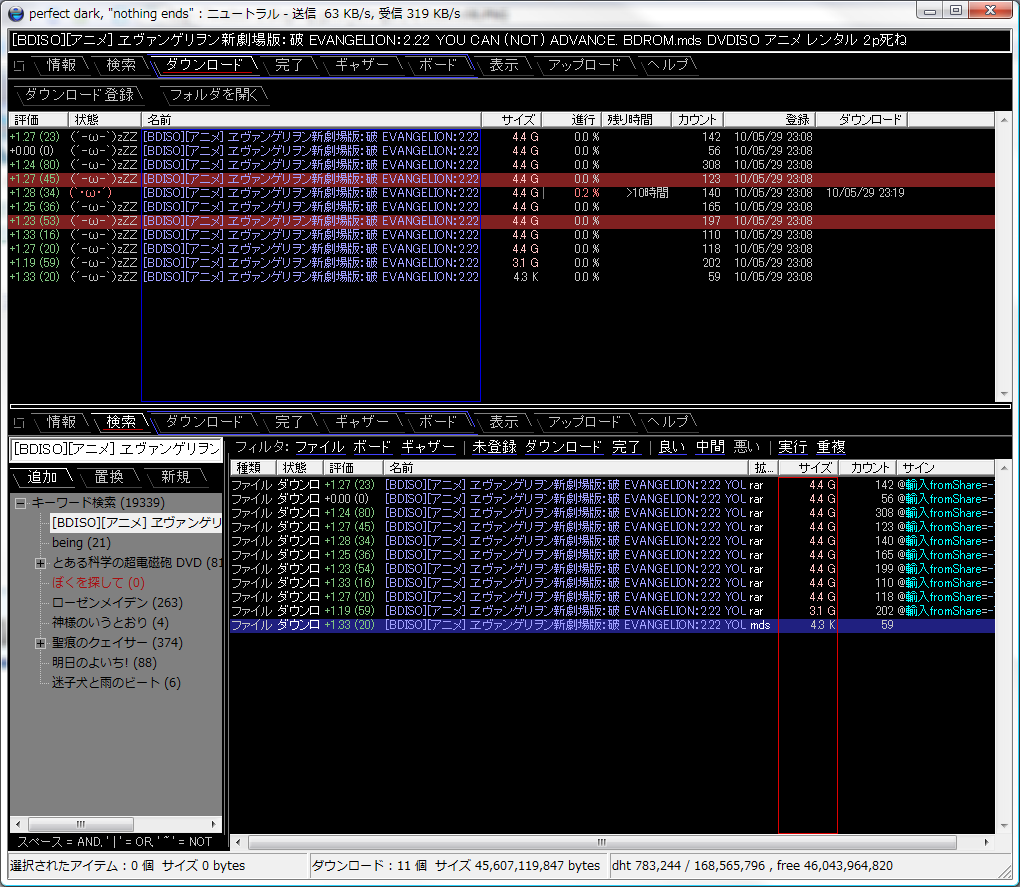The image size is (1020, 887).
Task: Select the 明日のよいち! (88) keyword
Action: click(x=104, y=663)
